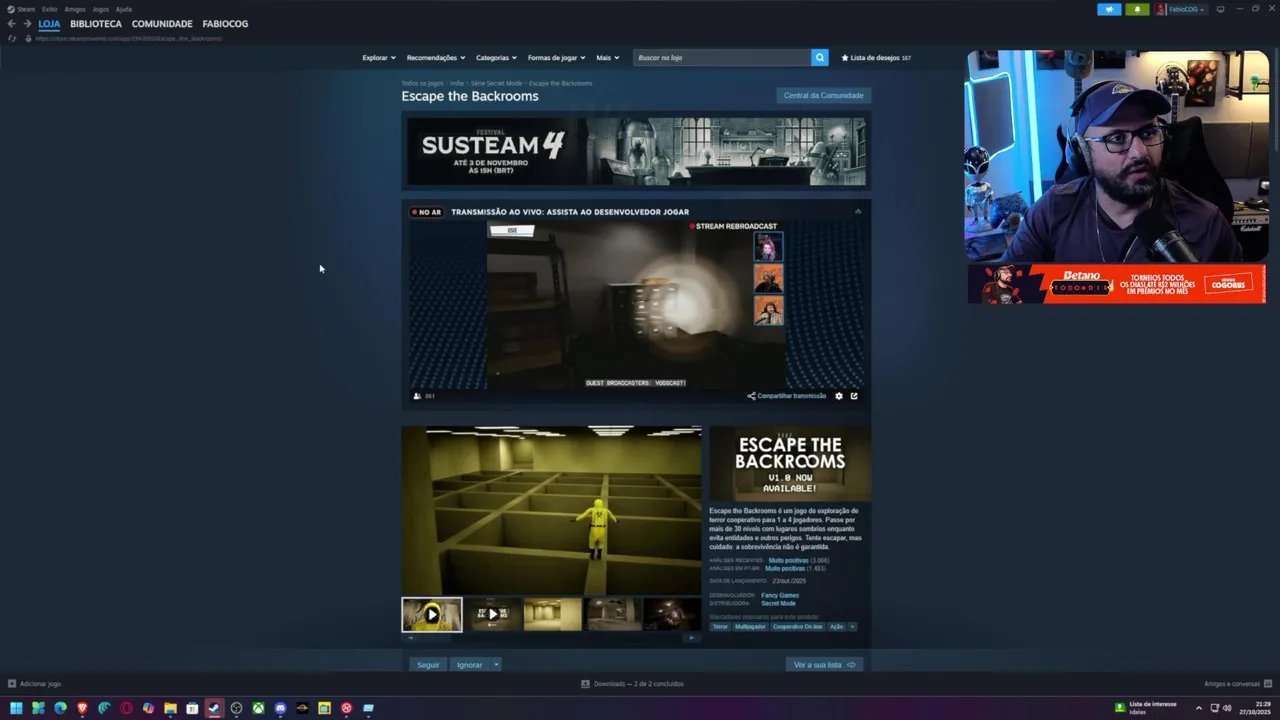Launch Microsoft Edge from taskbar
The image size is (1280, 720).
(60, 708)
